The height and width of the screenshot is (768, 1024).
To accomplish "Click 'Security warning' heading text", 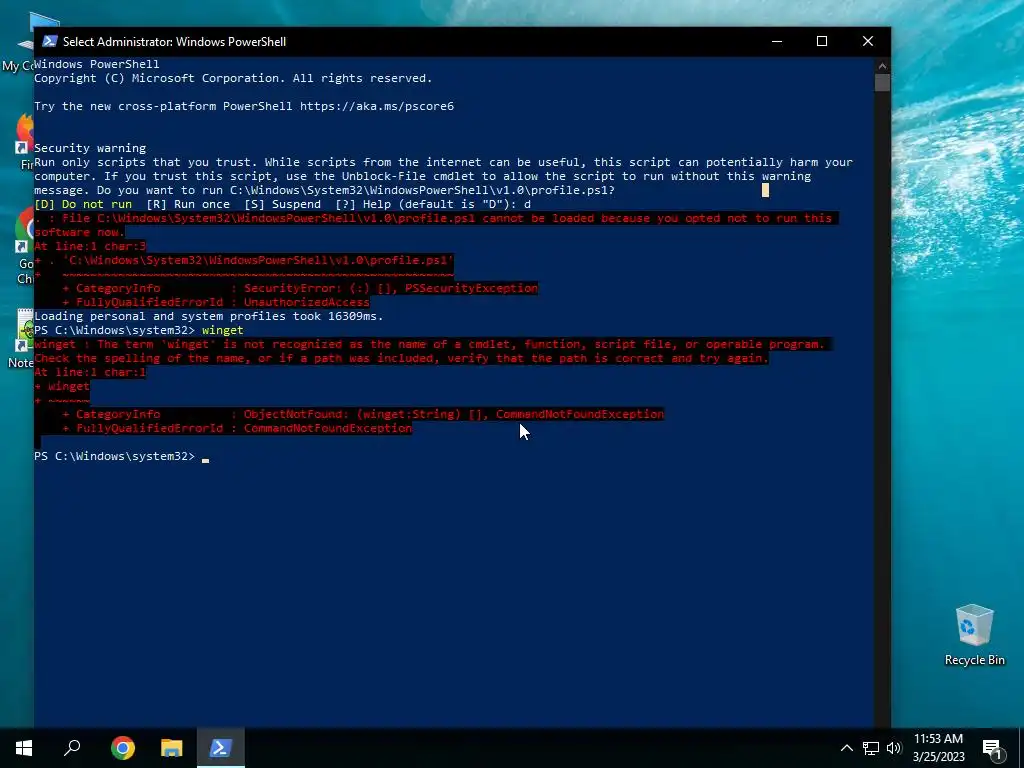I will click(x=90, y=148).
